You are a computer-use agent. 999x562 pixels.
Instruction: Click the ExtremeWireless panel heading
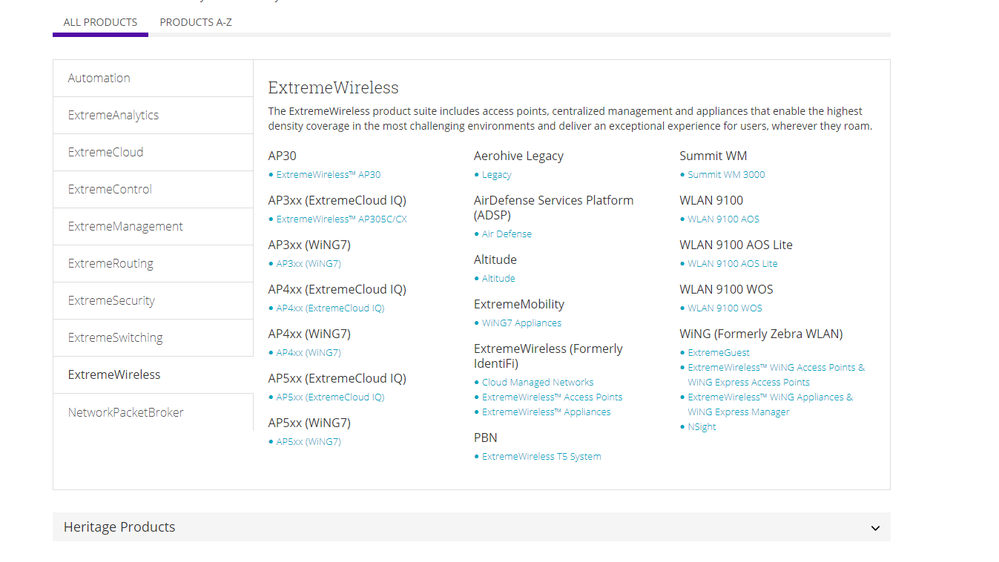tap(333, 87)
